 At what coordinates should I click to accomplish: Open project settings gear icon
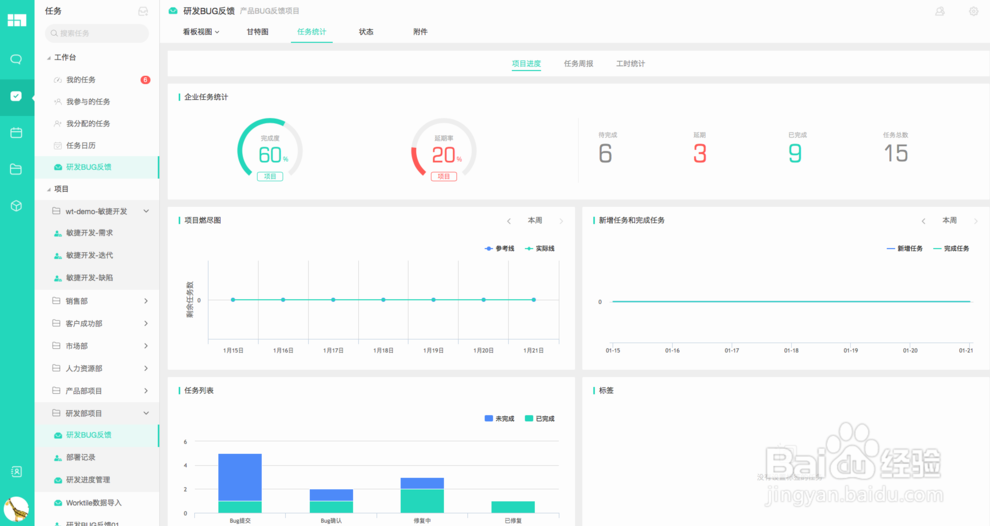pyautogui.click(x=973, y=11)
